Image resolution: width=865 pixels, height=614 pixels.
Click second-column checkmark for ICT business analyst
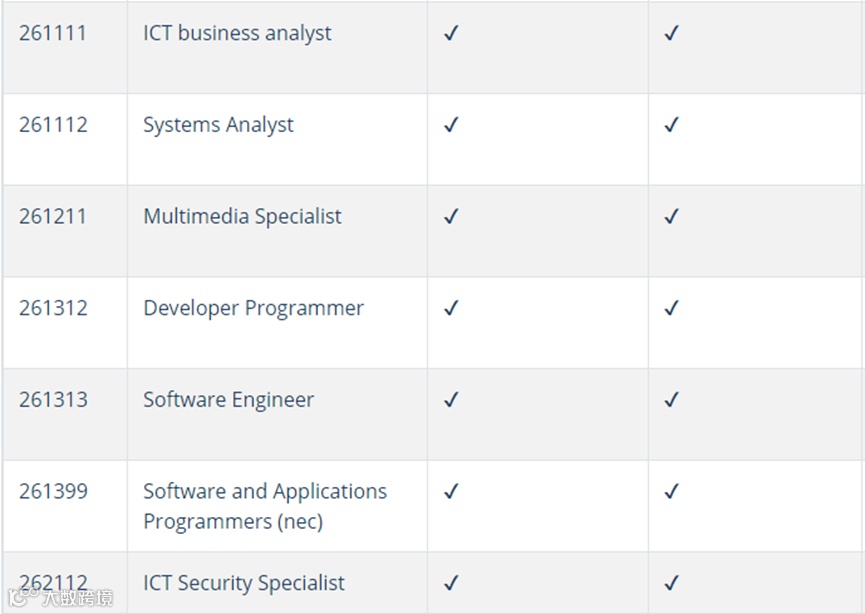pos(671,33)
